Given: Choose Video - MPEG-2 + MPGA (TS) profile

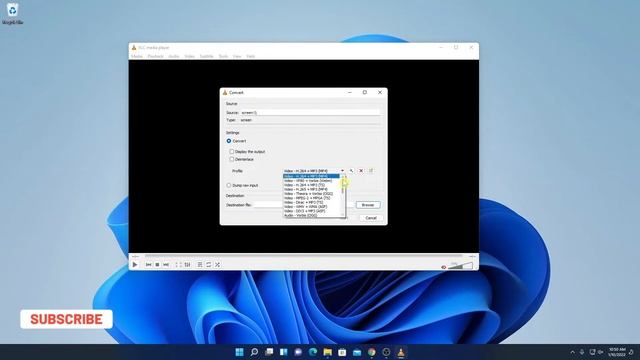Looking at the screenshot, I should (311, 198).
